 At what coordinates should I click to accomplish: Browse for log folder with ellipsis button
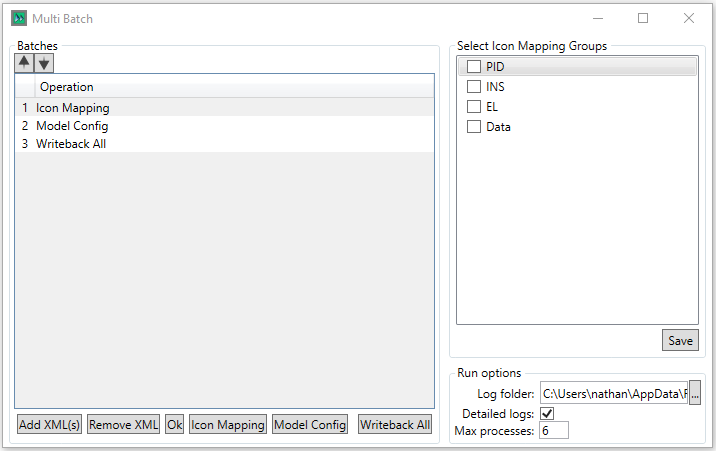click(695, 394)
